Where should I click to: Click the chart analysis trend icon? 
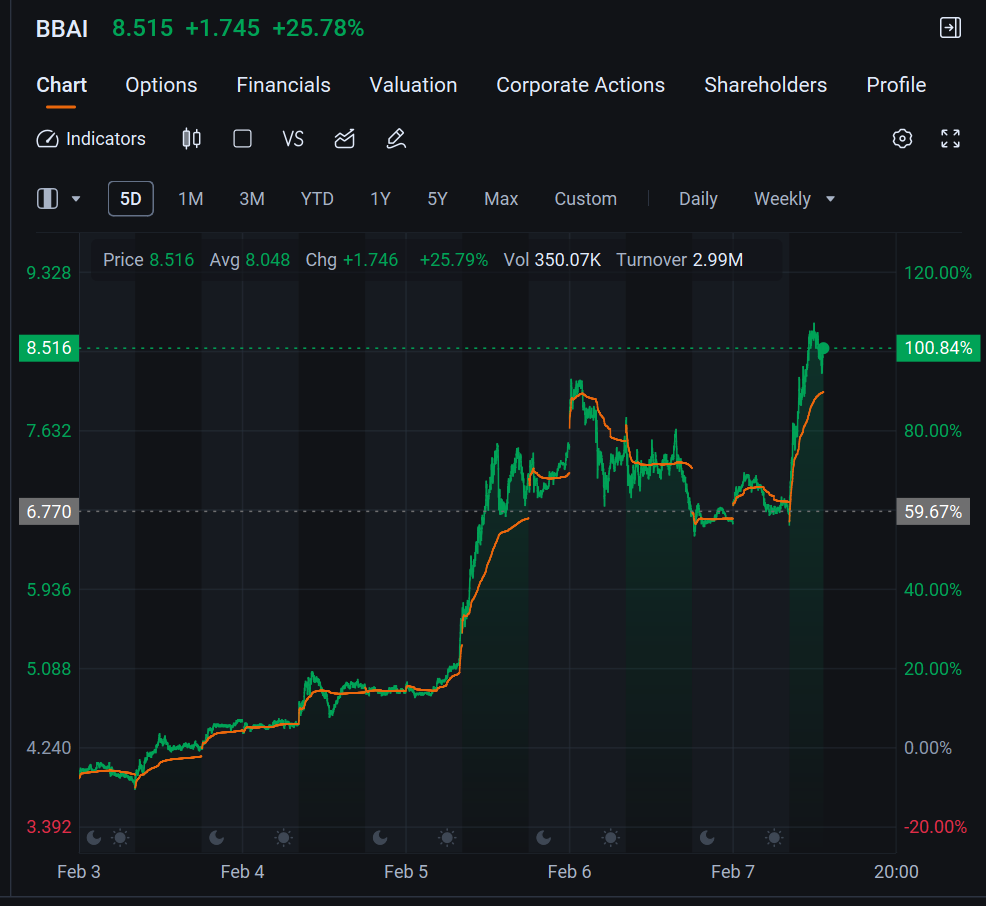tap(345, 138)
